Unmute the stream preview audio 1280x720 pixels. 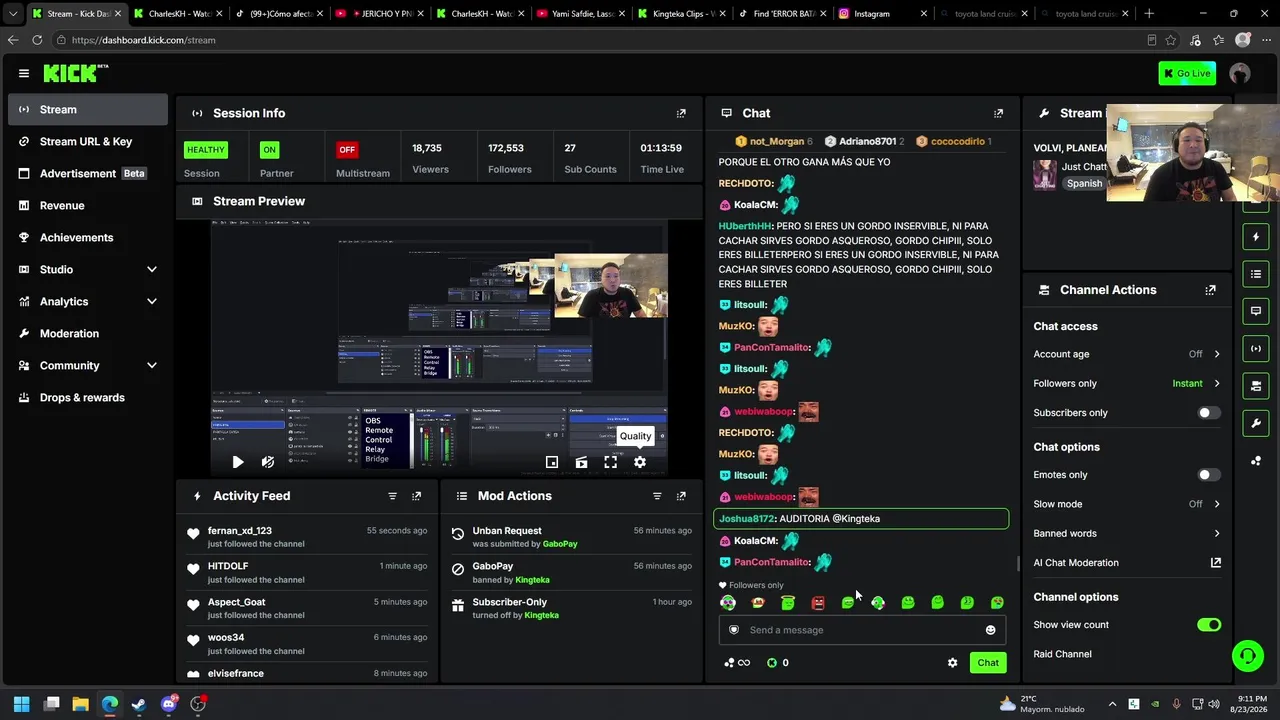(267, 462)
